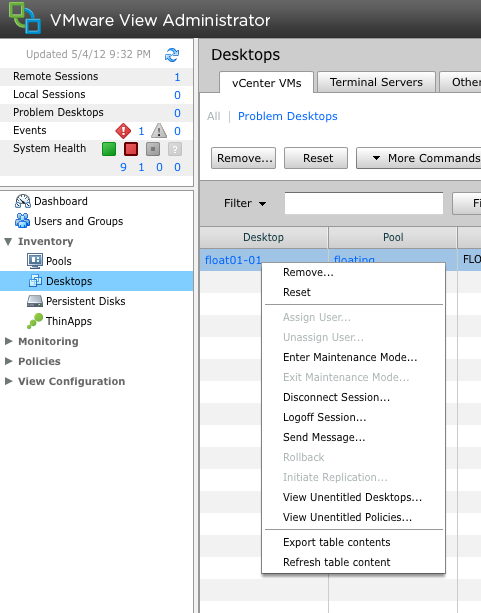
Task: Click the Dashboard gauge icon
Action: [x=23, y=201]
